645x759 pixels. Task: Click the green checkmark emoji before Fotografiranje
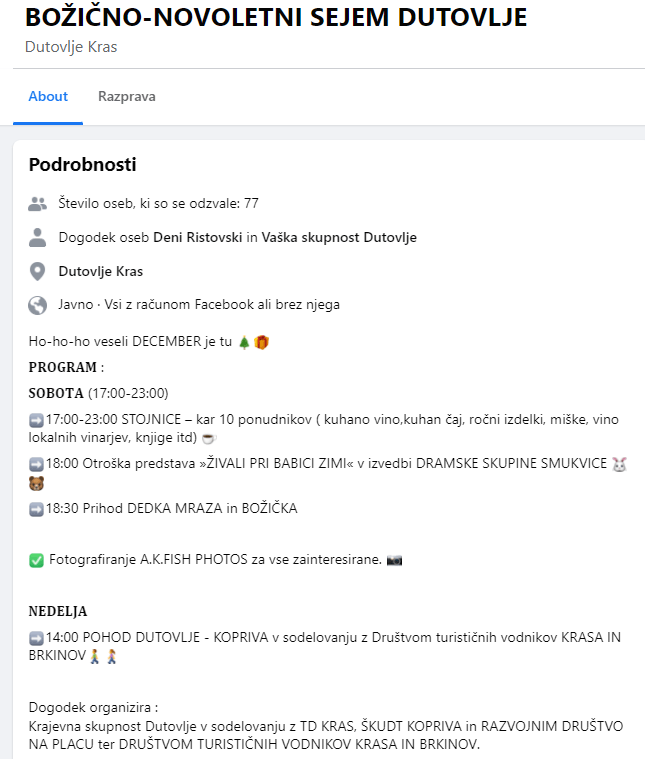point(36,560)
